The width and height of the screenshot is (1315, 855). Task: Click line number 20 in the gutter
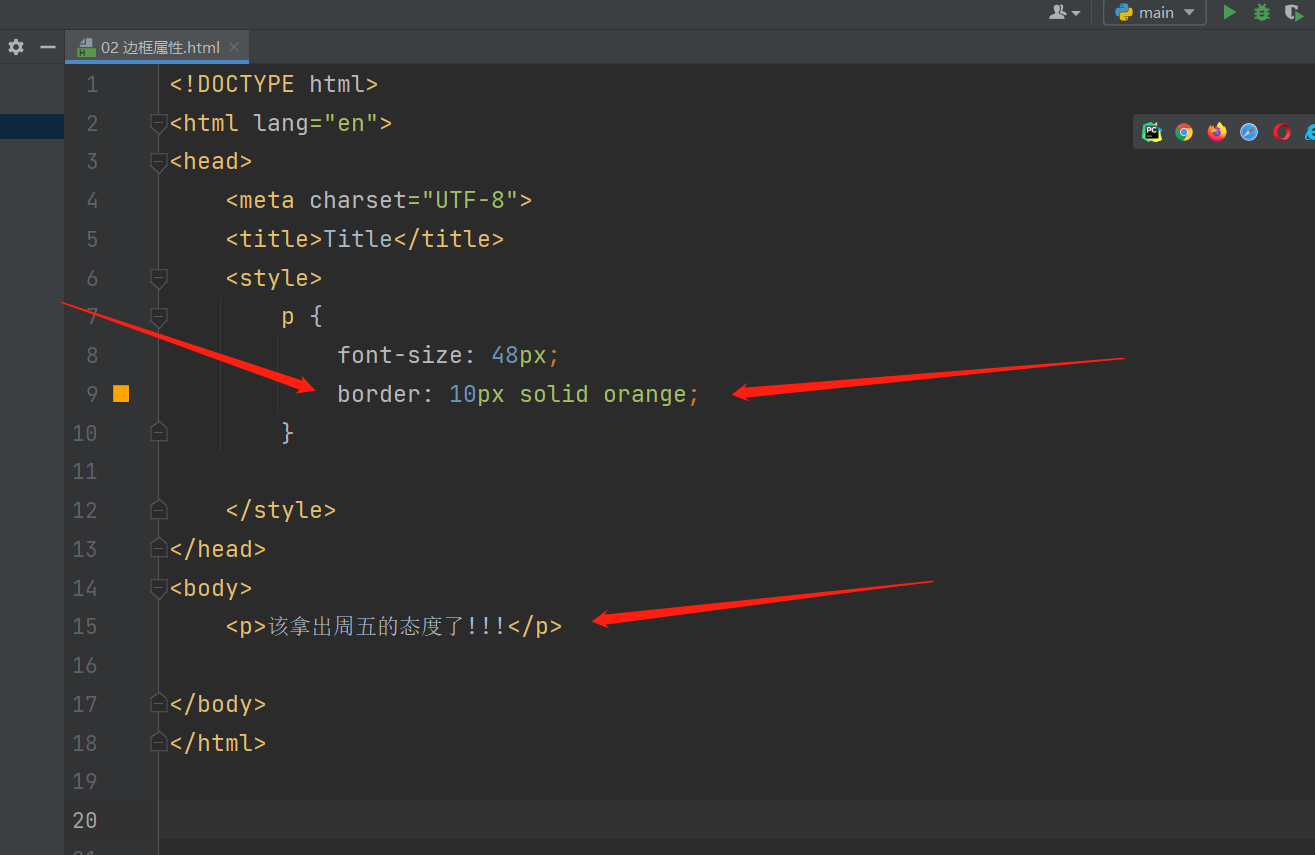[86, 820]
